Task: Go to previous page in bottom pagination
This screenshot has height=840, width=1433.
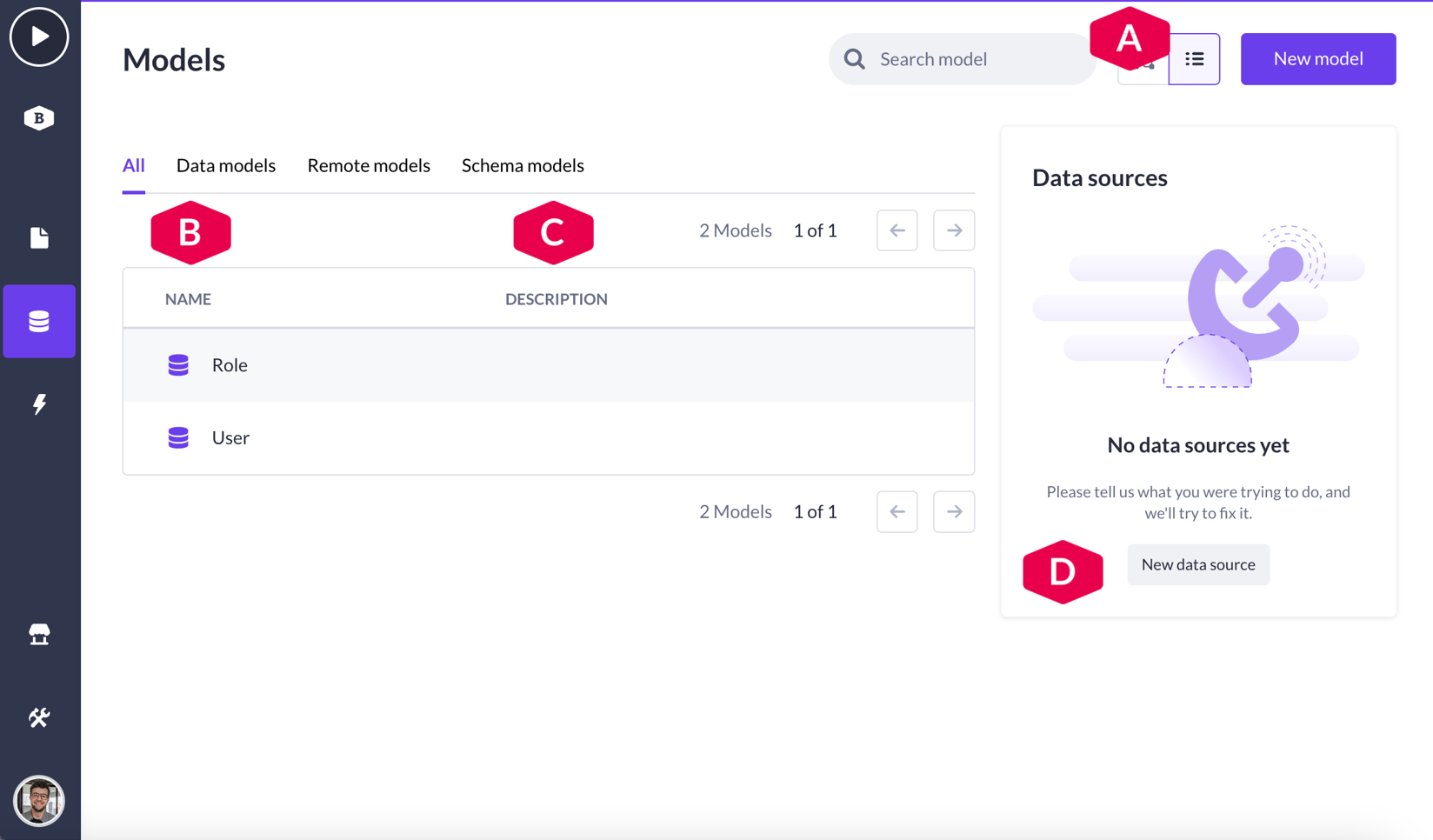Action: pyautogui.click(x=897, y=511)
